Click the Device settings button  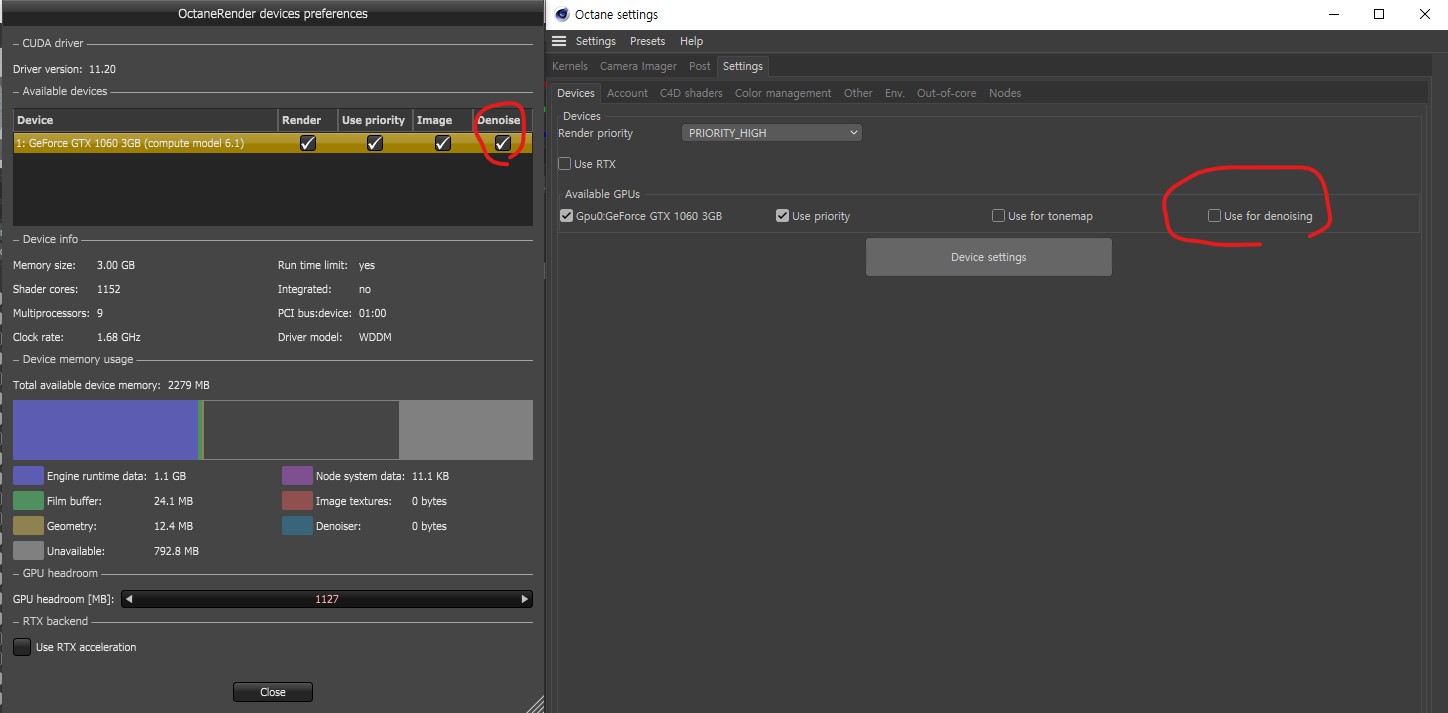coord(988,257)
